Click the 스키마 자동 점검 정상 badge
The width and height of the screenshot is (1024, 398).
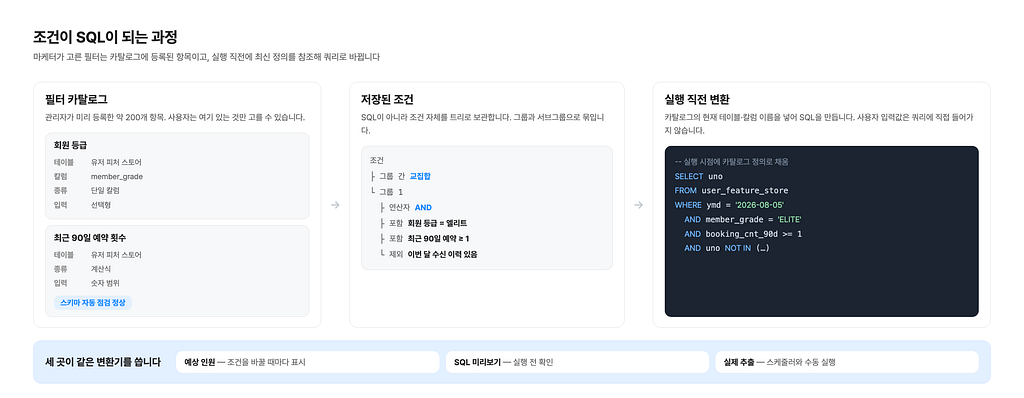93,303
